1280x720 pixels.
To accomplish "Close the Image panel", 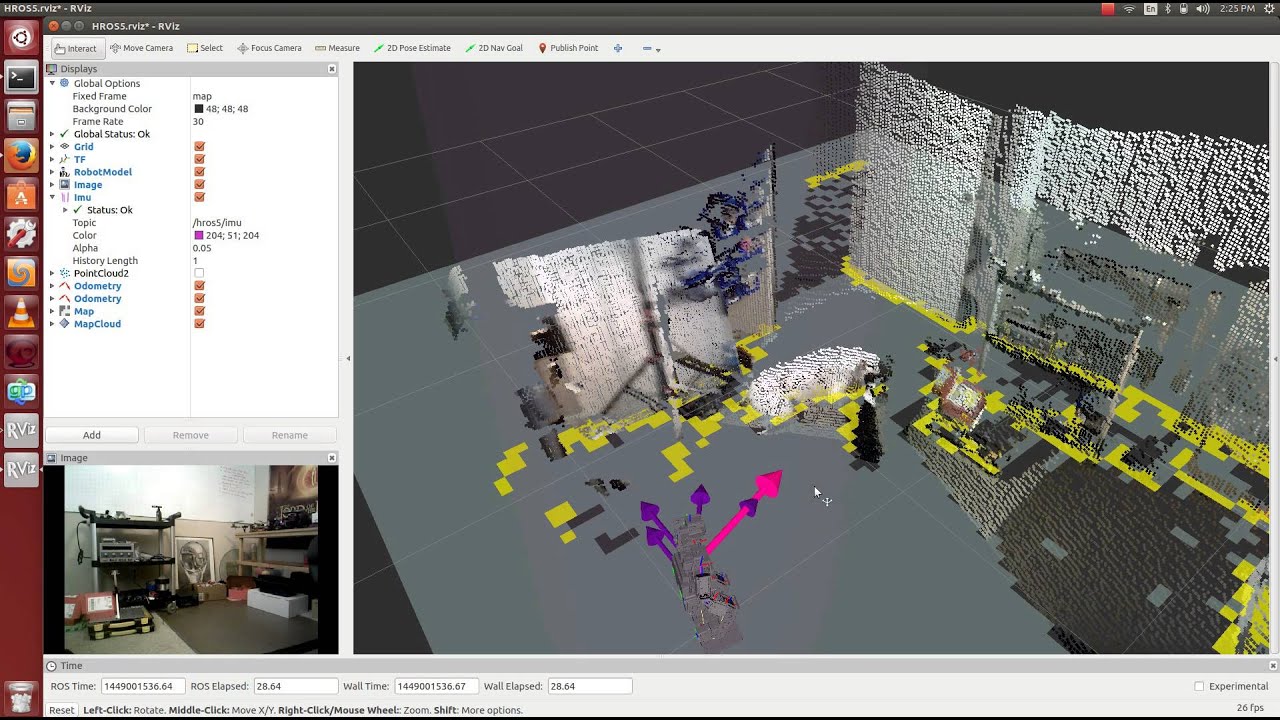I will (332, 458).
